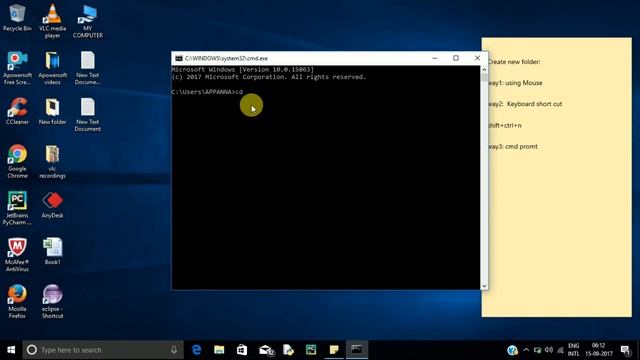
Task: Select Google Chrome desktop shortcut
Action: 17,161
